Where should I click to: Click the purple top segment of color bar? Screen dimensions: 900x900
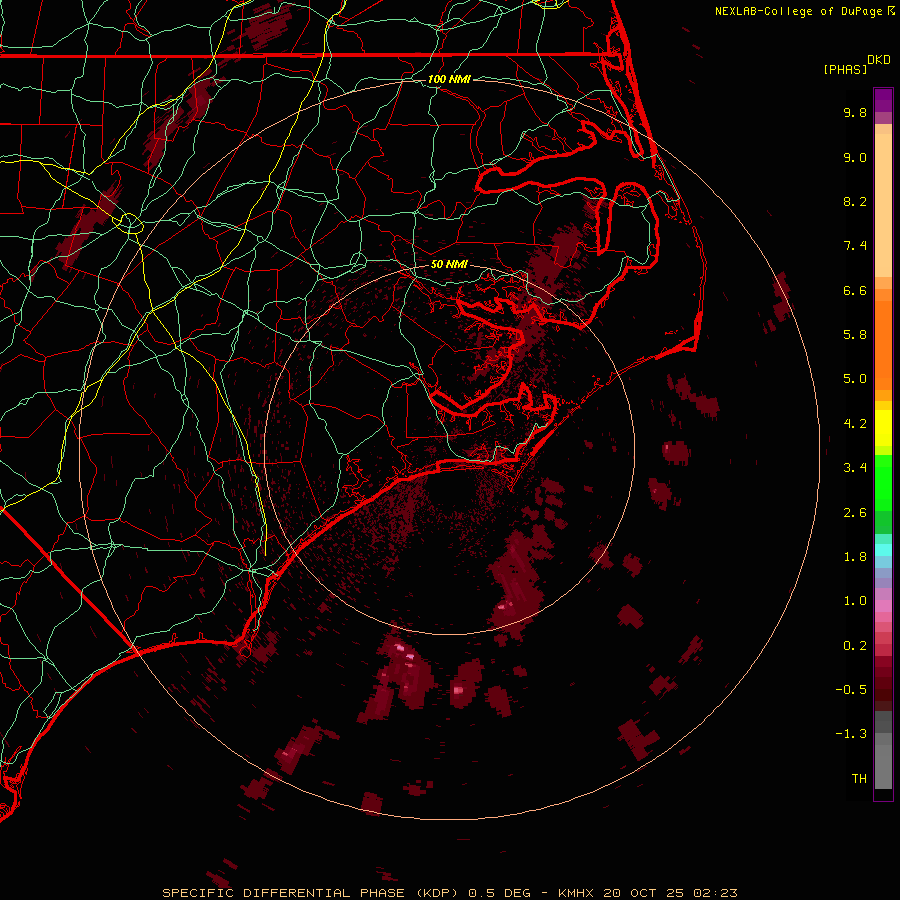pyautogui.click(x=883, y=100)
